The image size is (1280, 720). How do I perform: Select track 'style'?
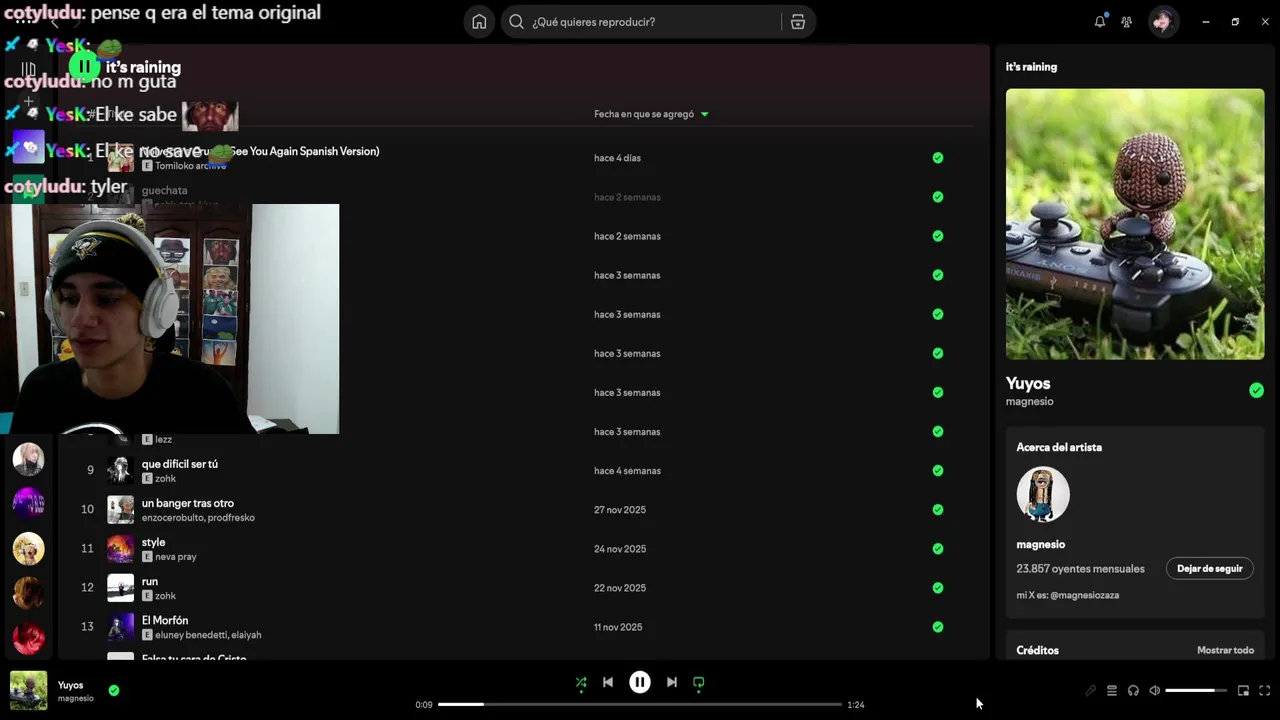tap(154, 542)
